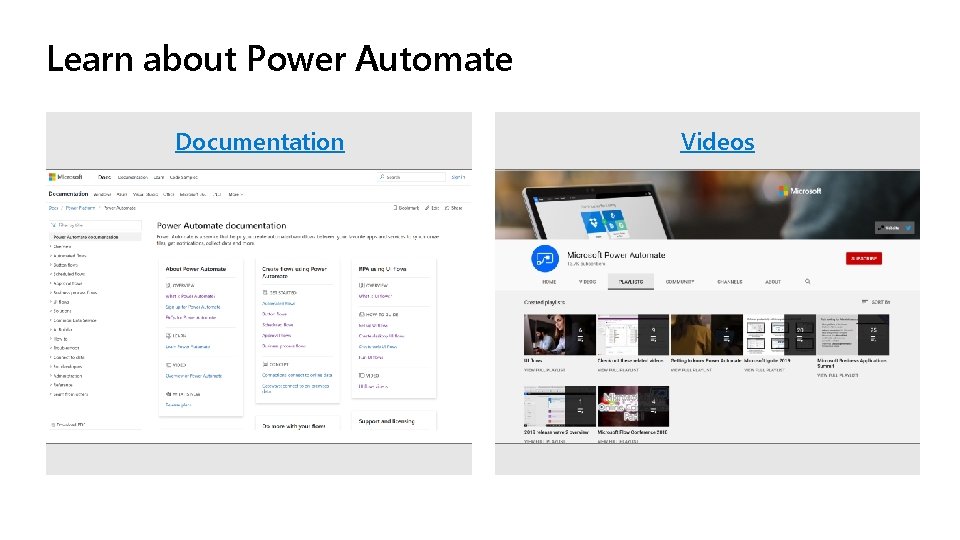Open the Run UI flows link
Screen dimensions: 960x540
pyautogui.click(x=370, y=358)
